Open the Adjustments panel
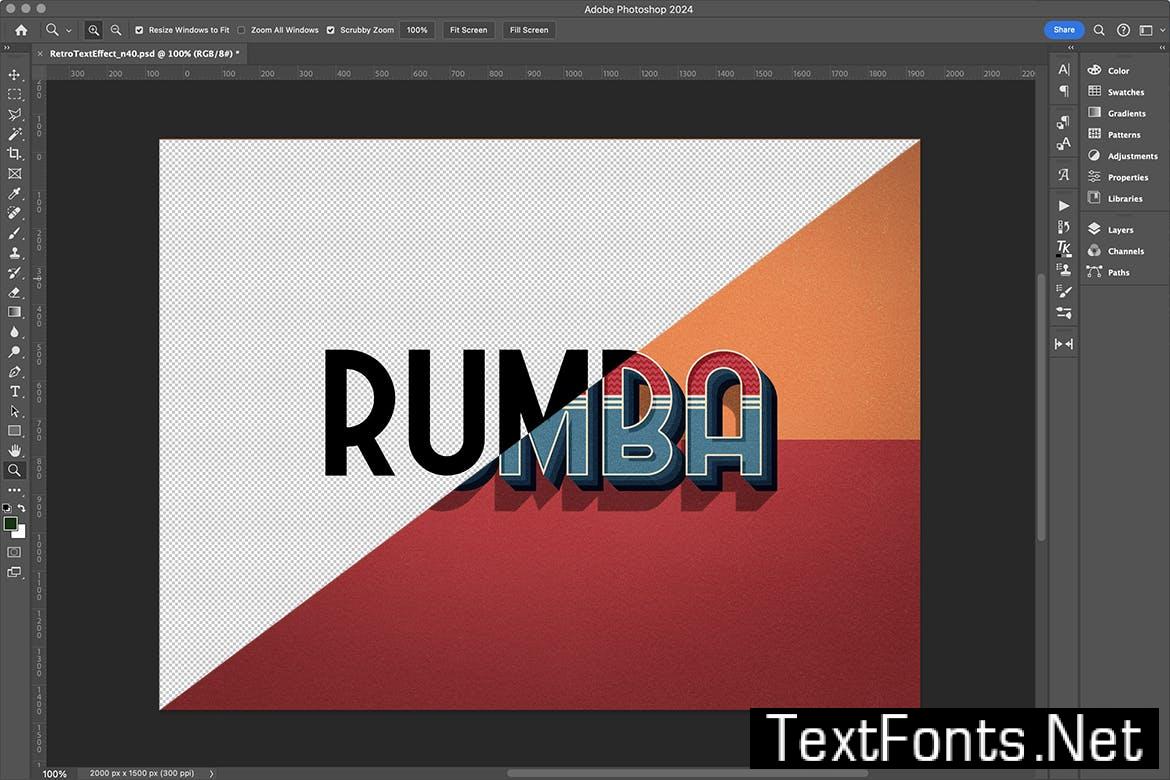 point(1122,155)
